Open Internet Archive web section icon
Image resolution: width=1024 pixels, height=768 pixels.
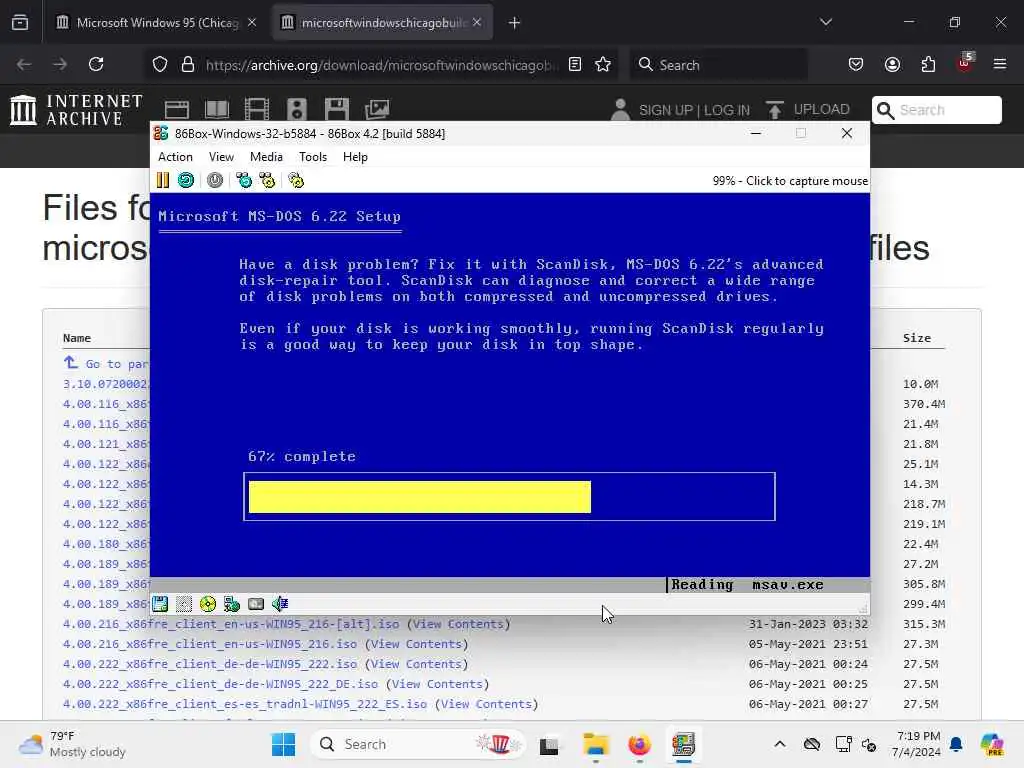176,110
